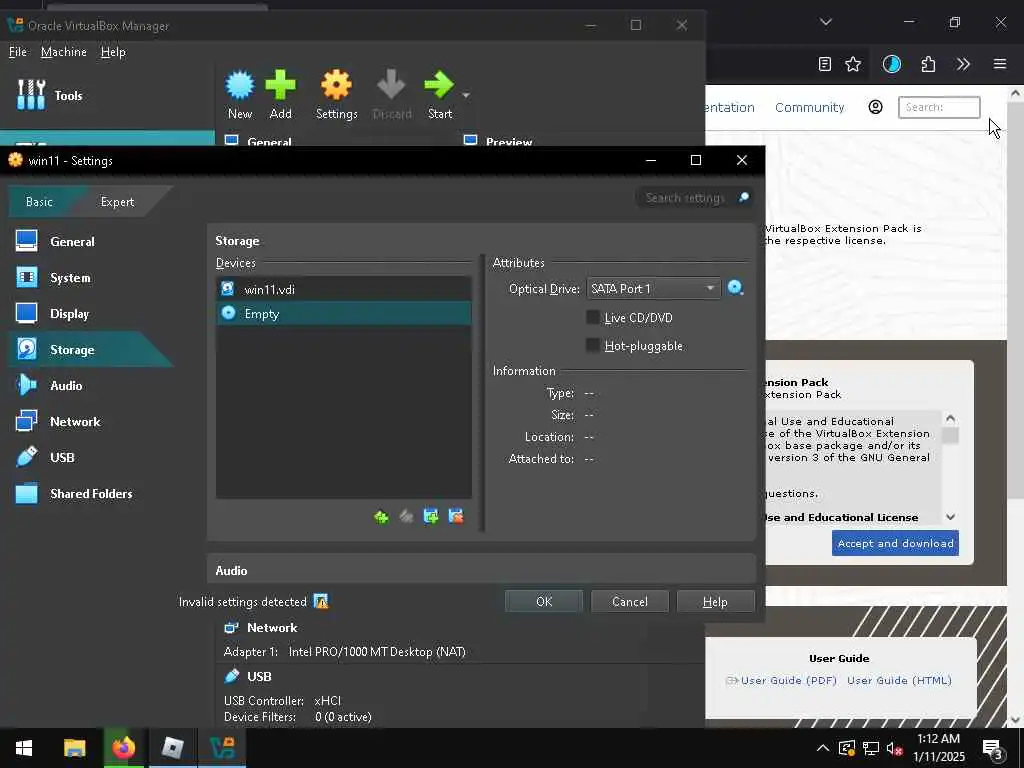Open the Firefox list all tabs chevron
This screenshot has height=768, width=1024.
(x=825, y=22)
